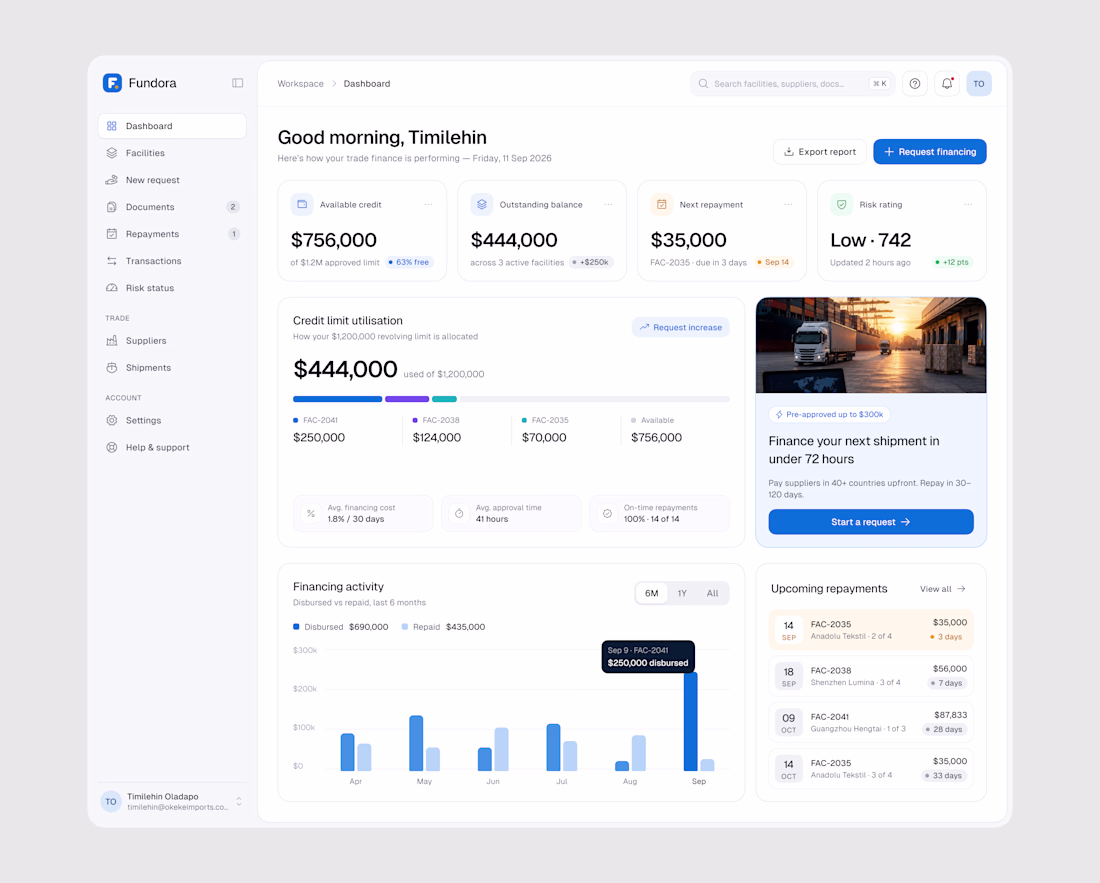Open Risk status in the sidebar

click(x=173, y=288)
